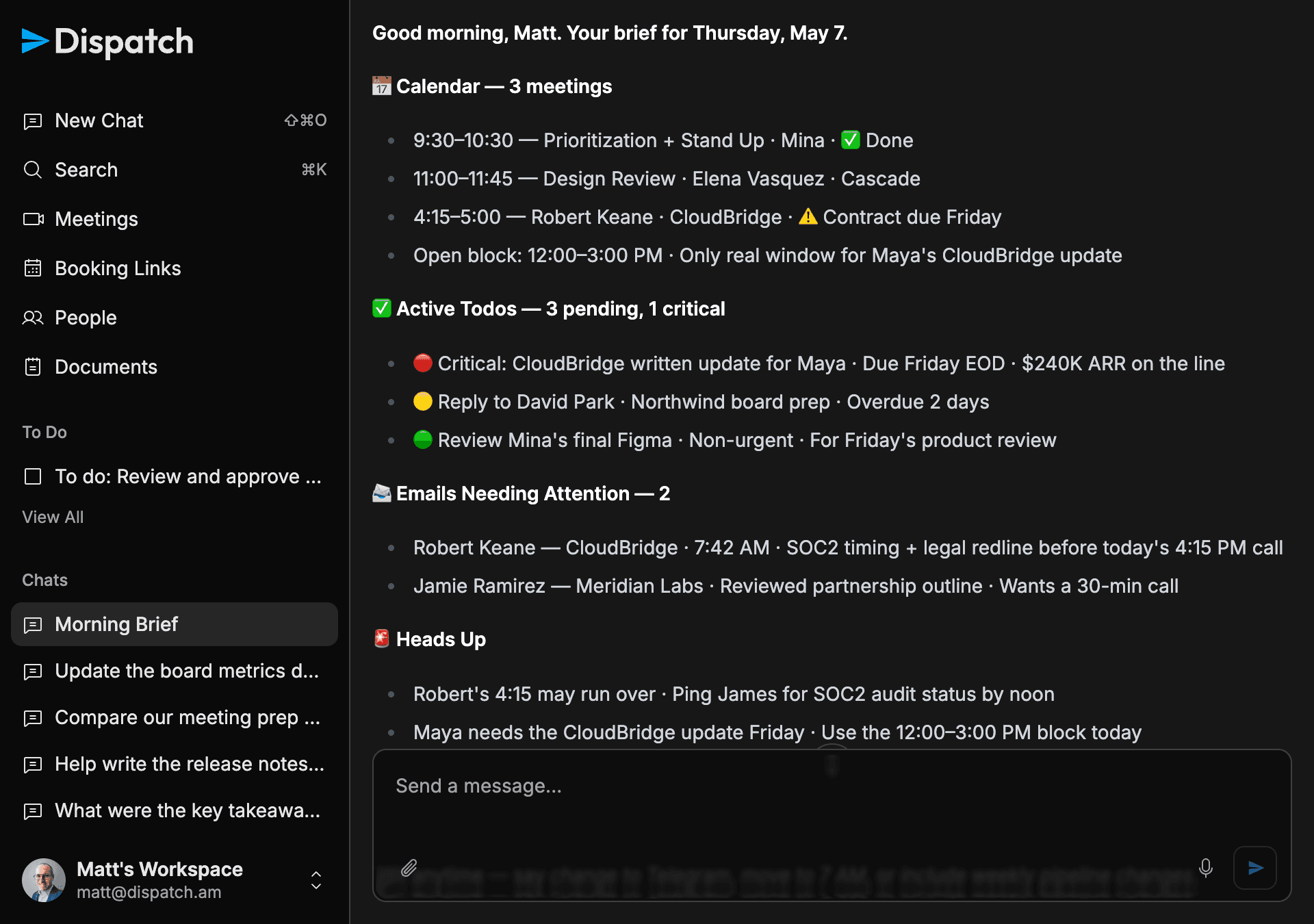Click the People icon in sidebar
The height and width of the screenshot is (924, 1314).
pyautogui.click(x=33, y=318)
